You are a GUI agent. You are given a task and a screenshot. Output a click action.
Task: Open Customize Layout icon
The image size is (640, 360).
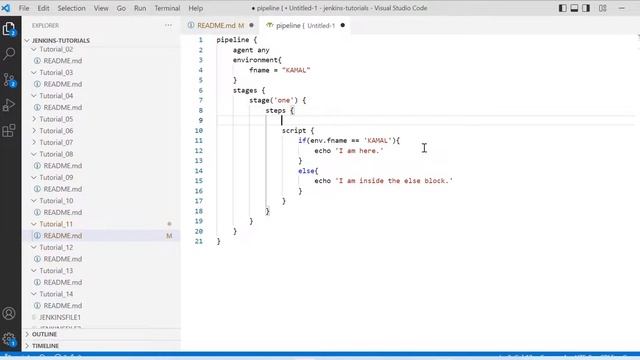click(x=602, y=8)
